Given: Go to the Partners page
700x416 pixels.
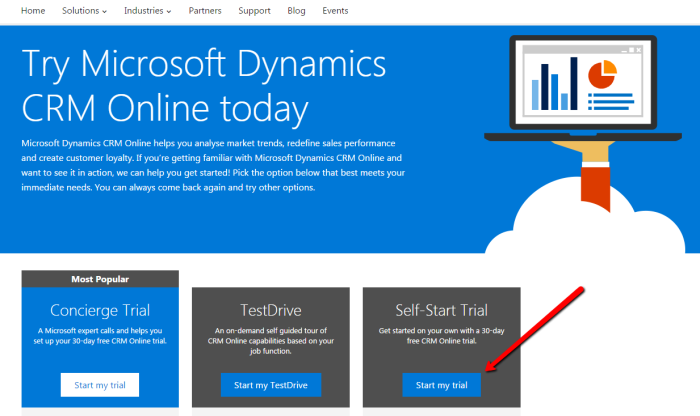Looking at the screenshot, I should [205, 11].
